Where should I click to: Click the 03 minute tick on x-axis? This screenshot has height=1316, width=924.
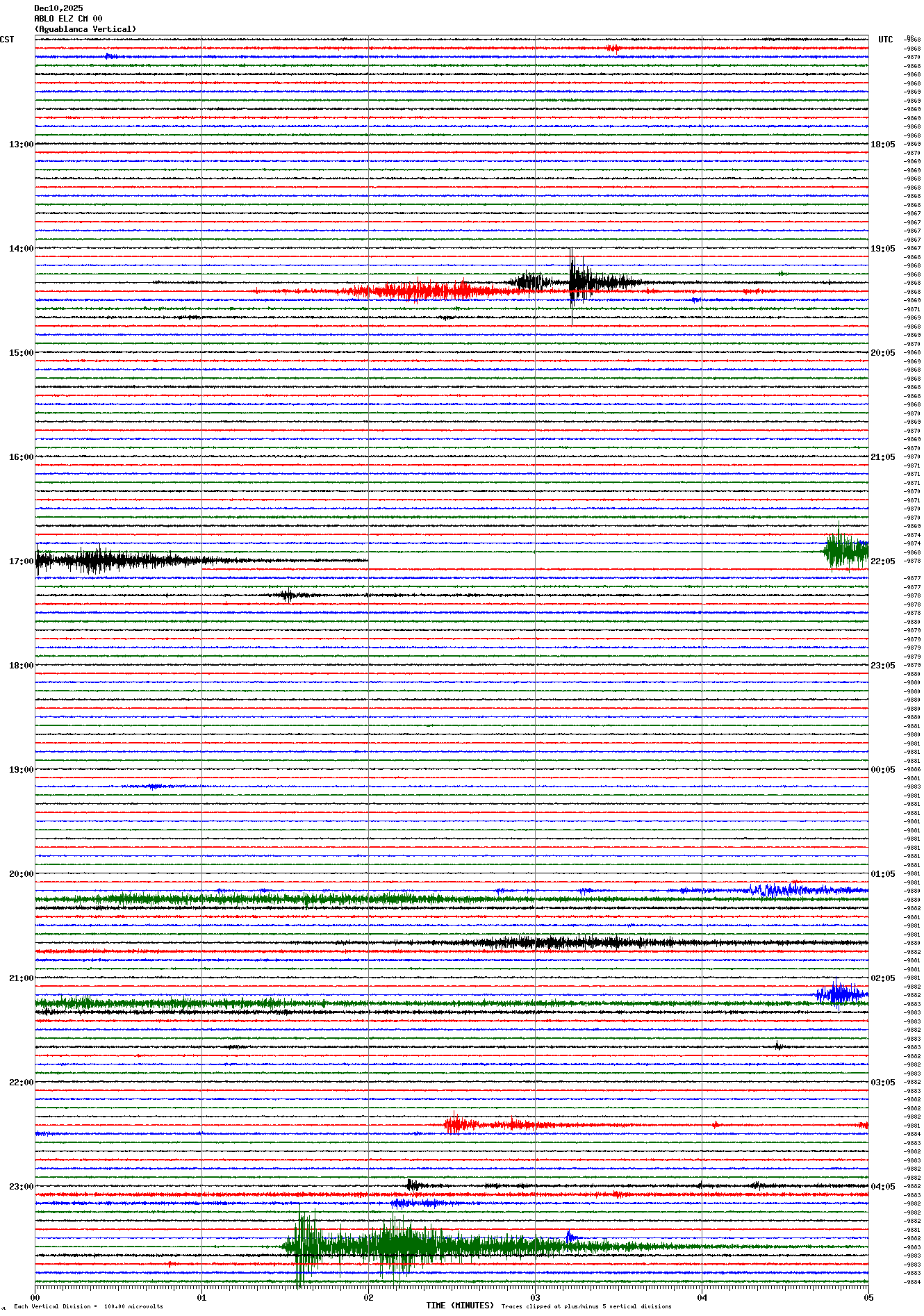coord(535,1297)
